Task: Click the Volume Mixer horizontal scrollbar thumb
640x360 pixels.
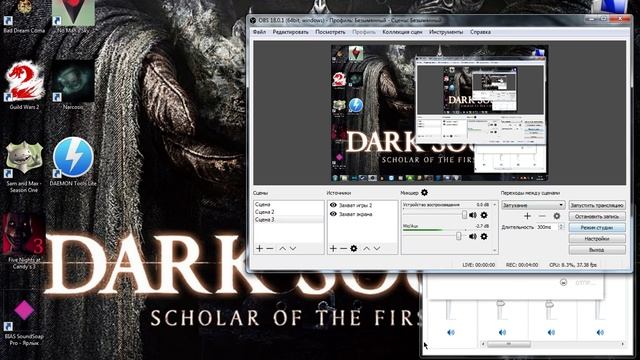Action: pyautogui.click(x=509, y=344)
